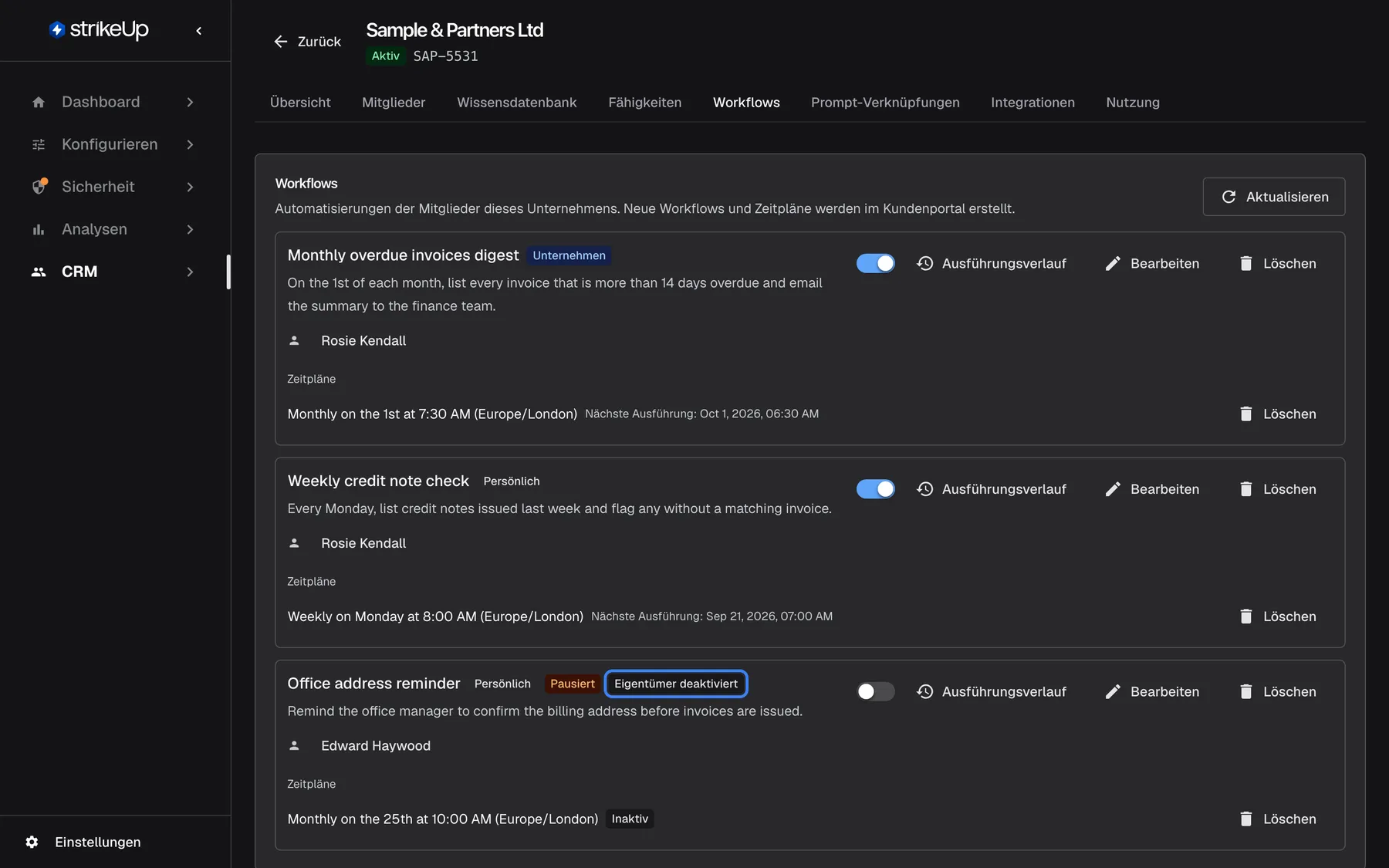Expand the Dashboard menu chevron
This screenshot has width=1389, height=868.
pyautogui.click(x=190, y=103)
